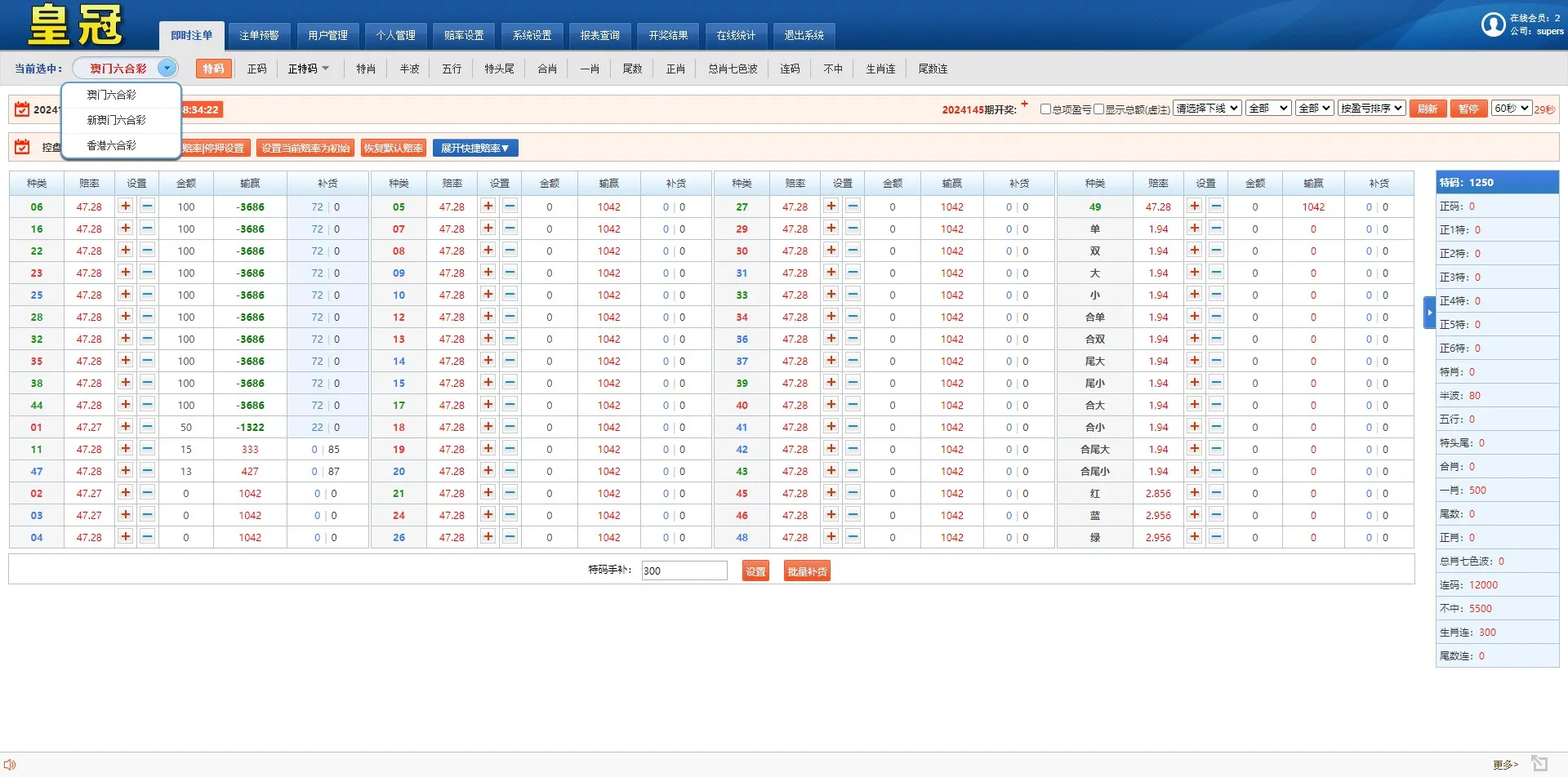The image size is (1568, 777).
Task: Switch to the 半波 bet type tab
Action: click(409, 69)
